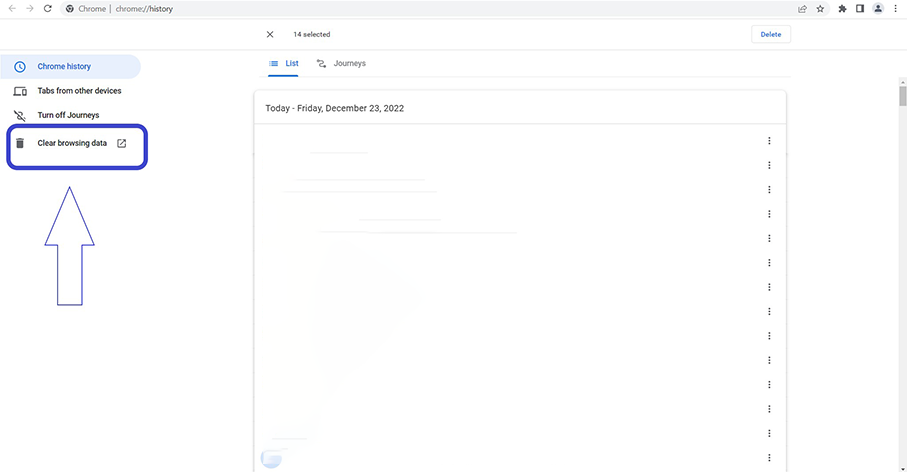Viewport: 907px width, 472px height.
Task: Click Clear browsing data link
Action: 72,143
